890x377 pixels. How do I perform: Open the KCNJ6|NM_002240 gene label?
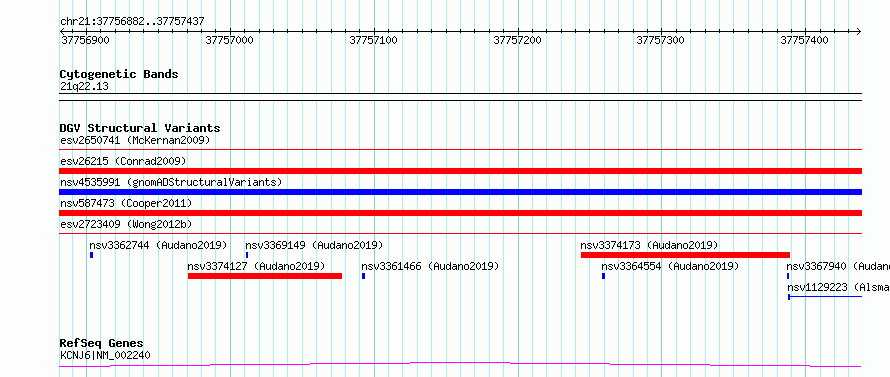(106, 356)
